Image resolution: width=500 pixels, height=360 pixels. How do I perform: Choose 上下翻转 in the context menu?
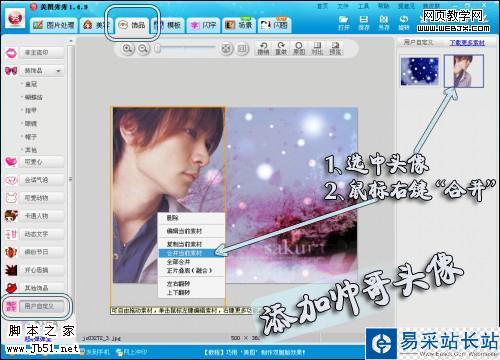191,293
